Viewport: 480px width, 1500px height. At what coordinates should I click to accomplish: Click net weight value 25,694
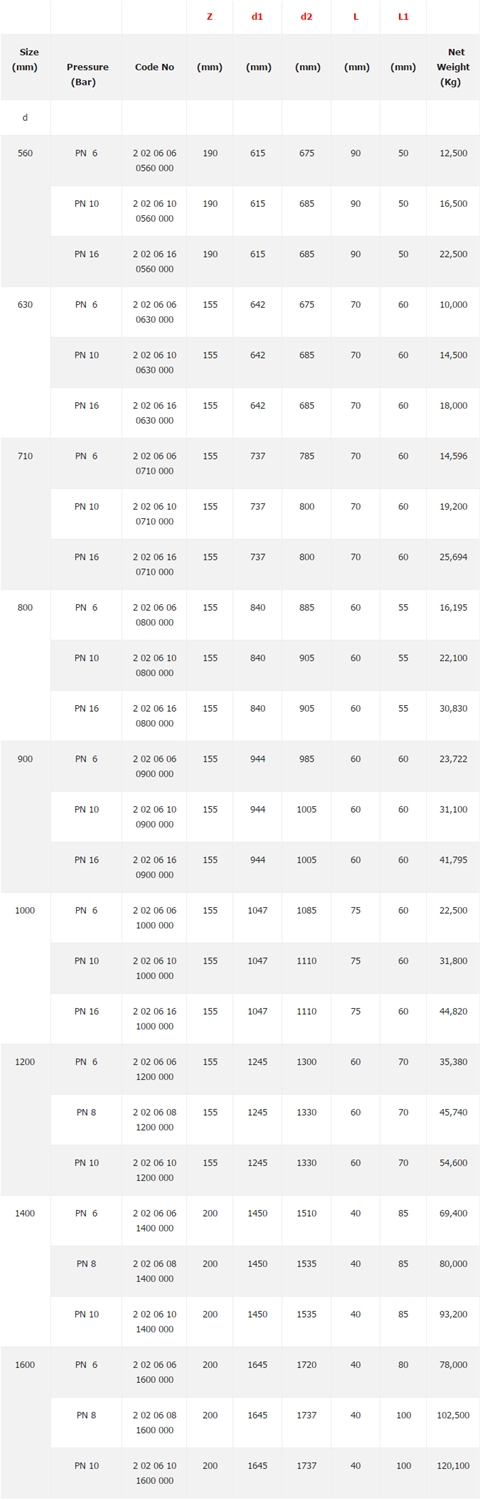coord(453,557)
